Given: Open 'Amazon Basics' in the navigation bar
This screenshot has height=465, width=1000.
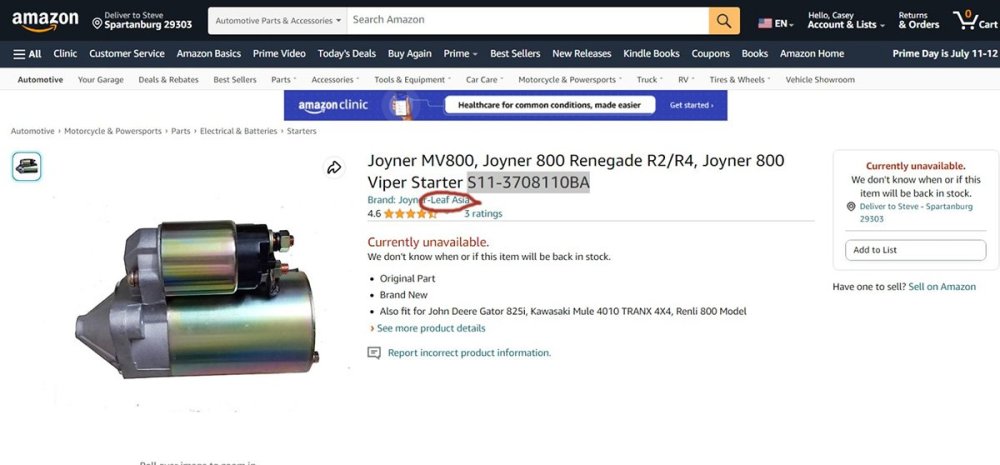Looking at the screenshot, I should (209, 54).
